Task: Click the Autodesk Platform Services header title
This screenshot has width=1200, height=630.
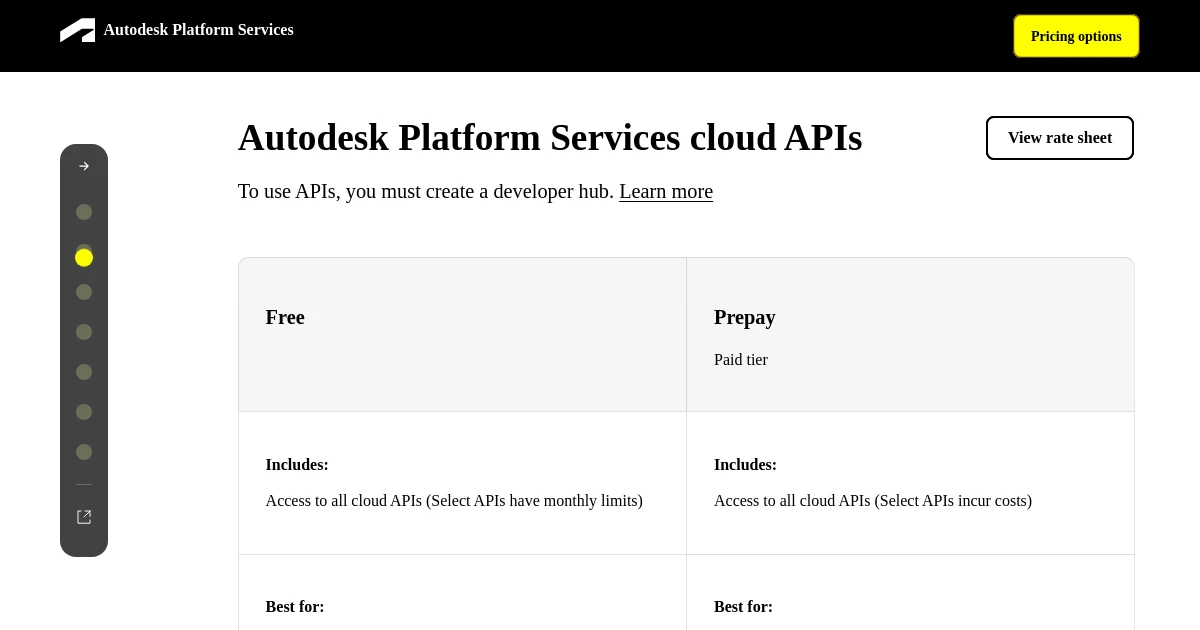Action: pos(198,30)
